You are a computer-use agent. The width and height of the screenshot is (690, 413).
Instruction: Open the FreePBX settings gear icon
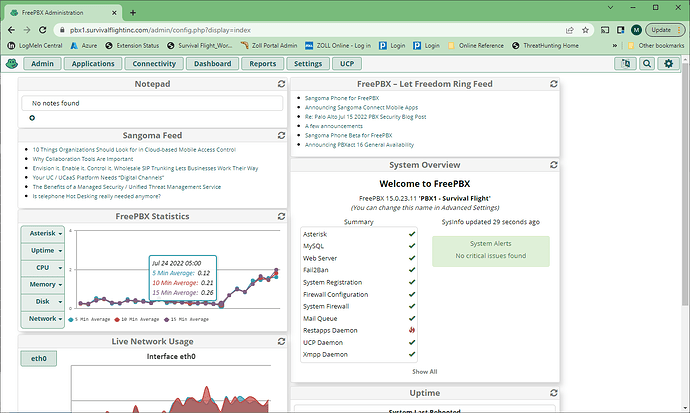[x=668, y=64]
